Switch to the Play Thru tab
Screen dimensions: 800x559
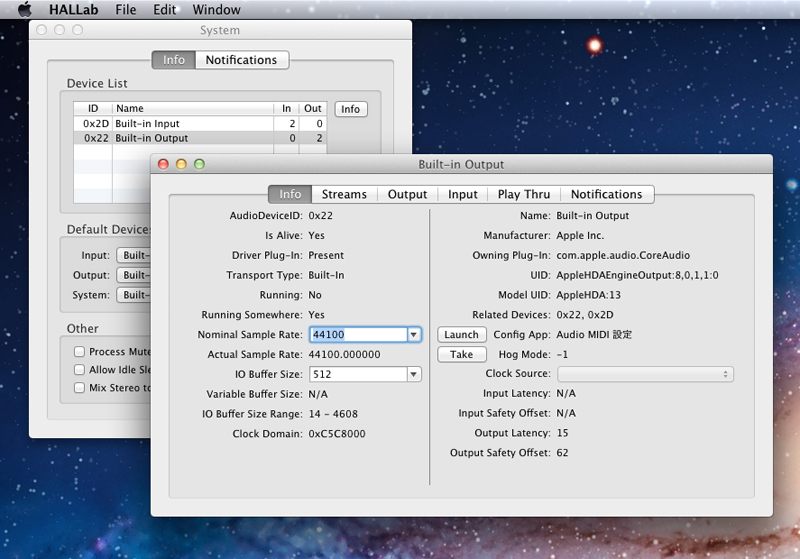(x=523, y=194)
